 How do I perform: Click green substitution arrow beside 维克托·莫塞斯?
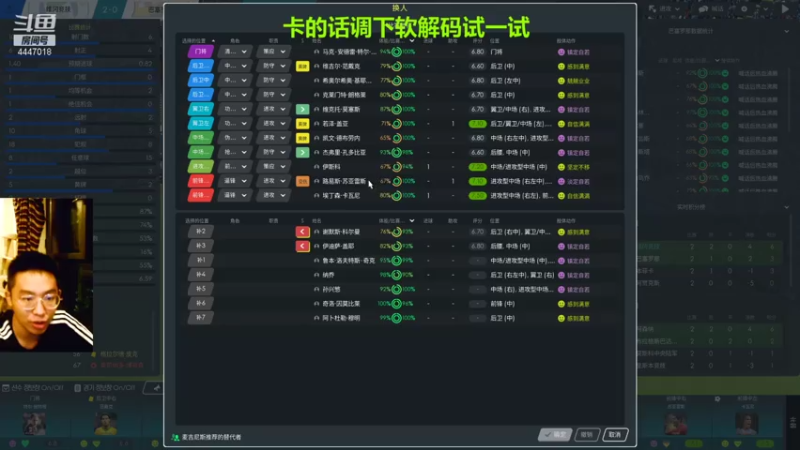point(302,109)
